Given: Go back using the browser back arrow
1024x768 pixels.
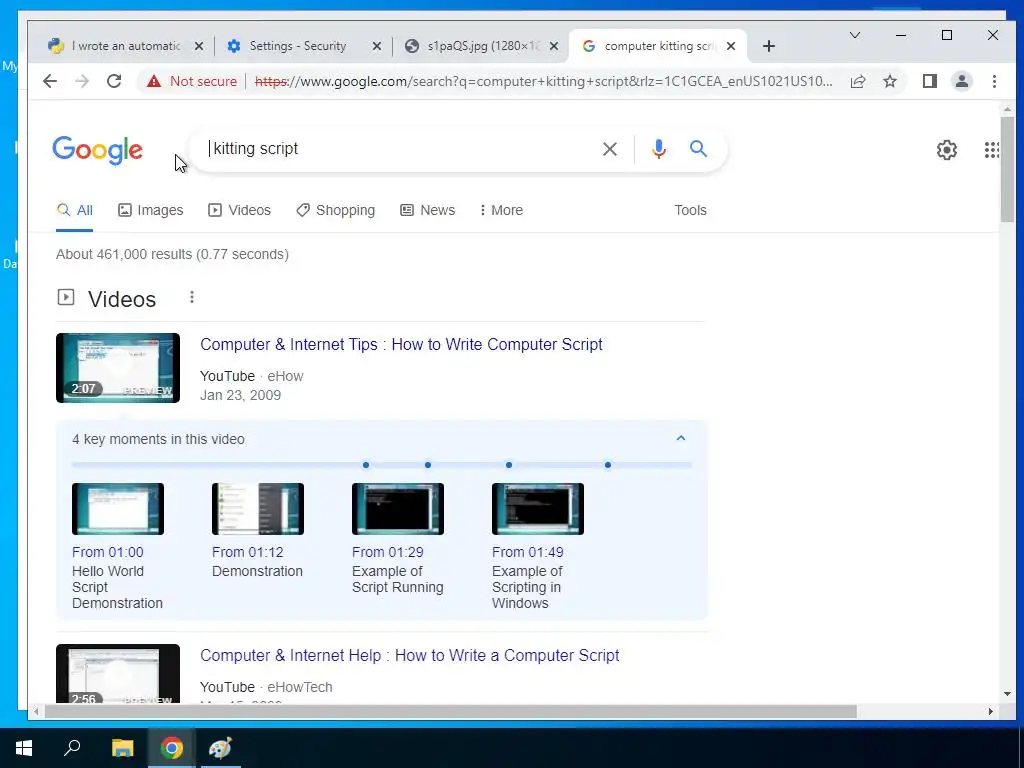Looking at the screenshot, I should point(50,81).
